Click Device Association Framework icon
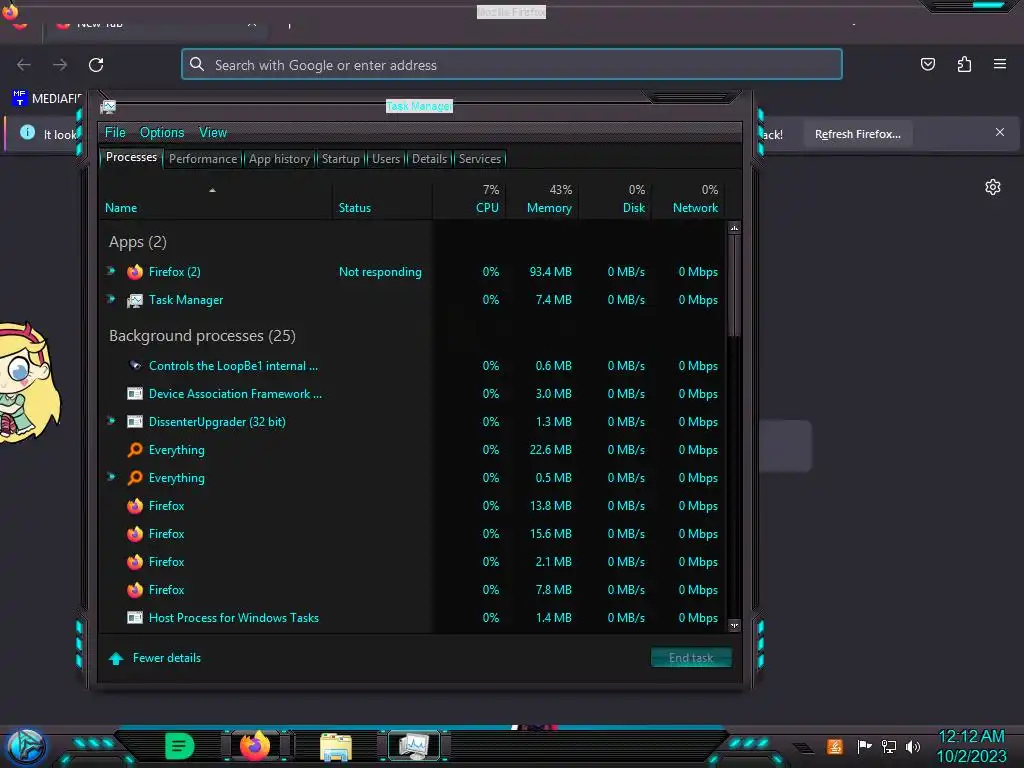 [x=135, y=394]
